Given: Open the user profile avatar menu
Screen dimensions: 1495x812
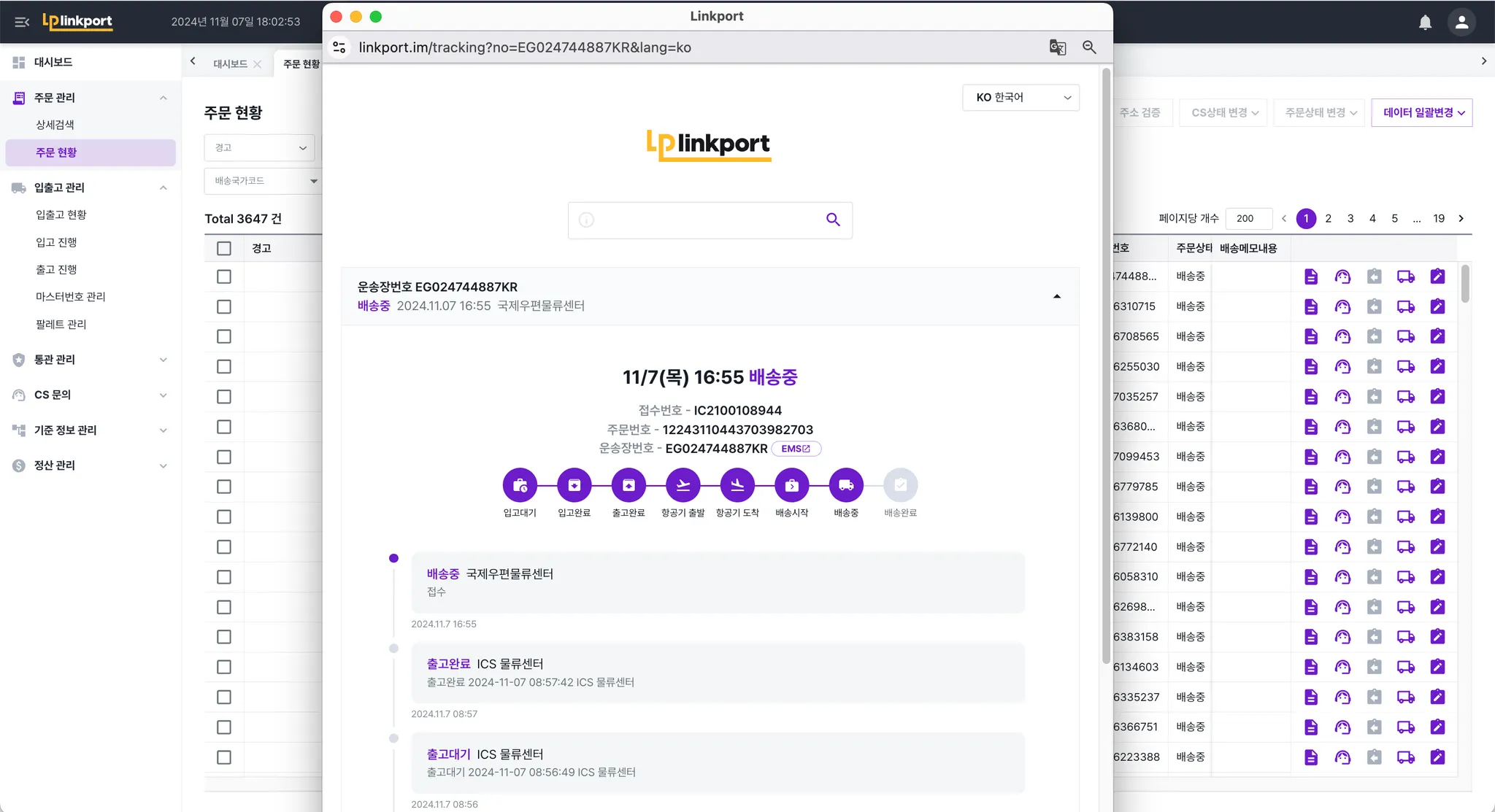Looking at the screenshot, I should pyautogui.click(x=1461, y=23).
